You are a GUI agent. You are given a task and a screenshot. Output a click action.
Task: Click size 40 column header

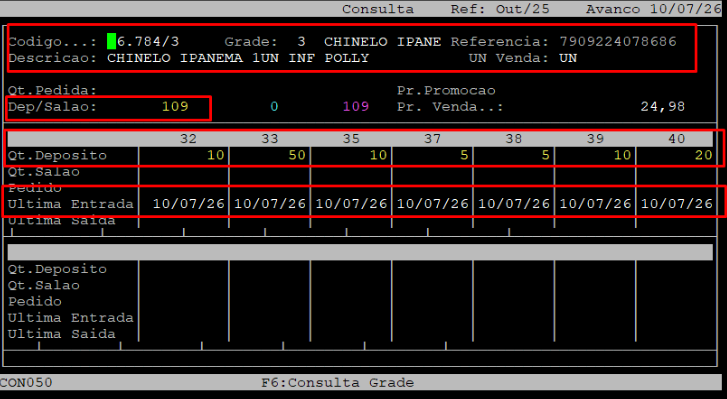(x=676, y=139)
